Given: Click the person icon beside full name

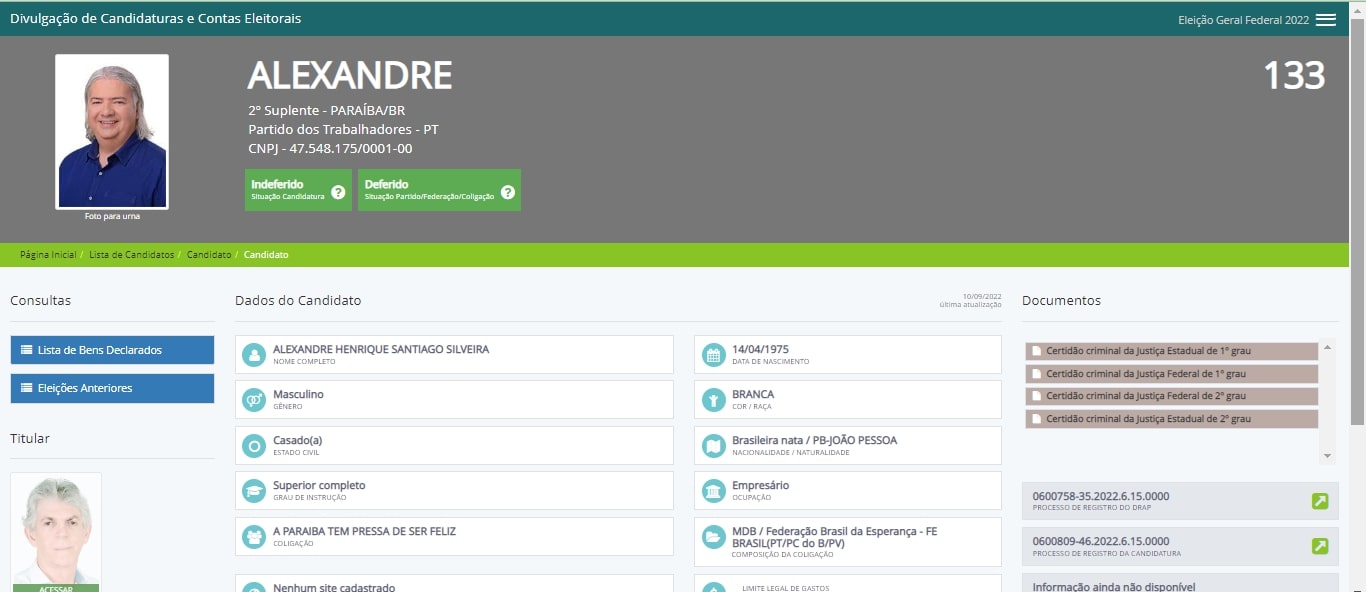Looking at the screenshot, I should (254, 355).
